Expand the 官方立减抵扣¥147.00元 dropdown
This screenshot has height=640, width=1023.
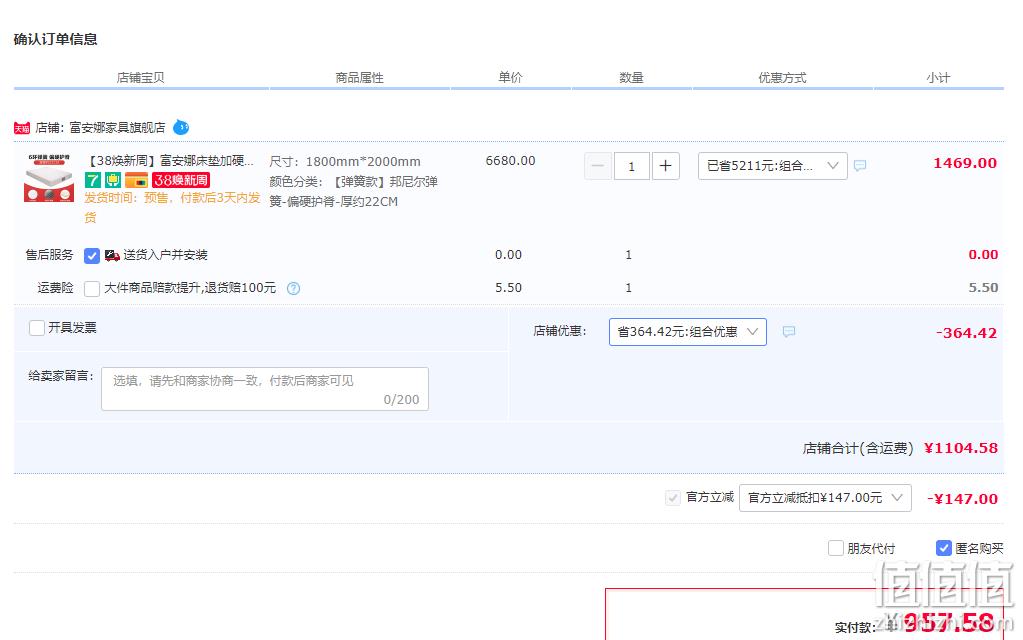point(825,498)
